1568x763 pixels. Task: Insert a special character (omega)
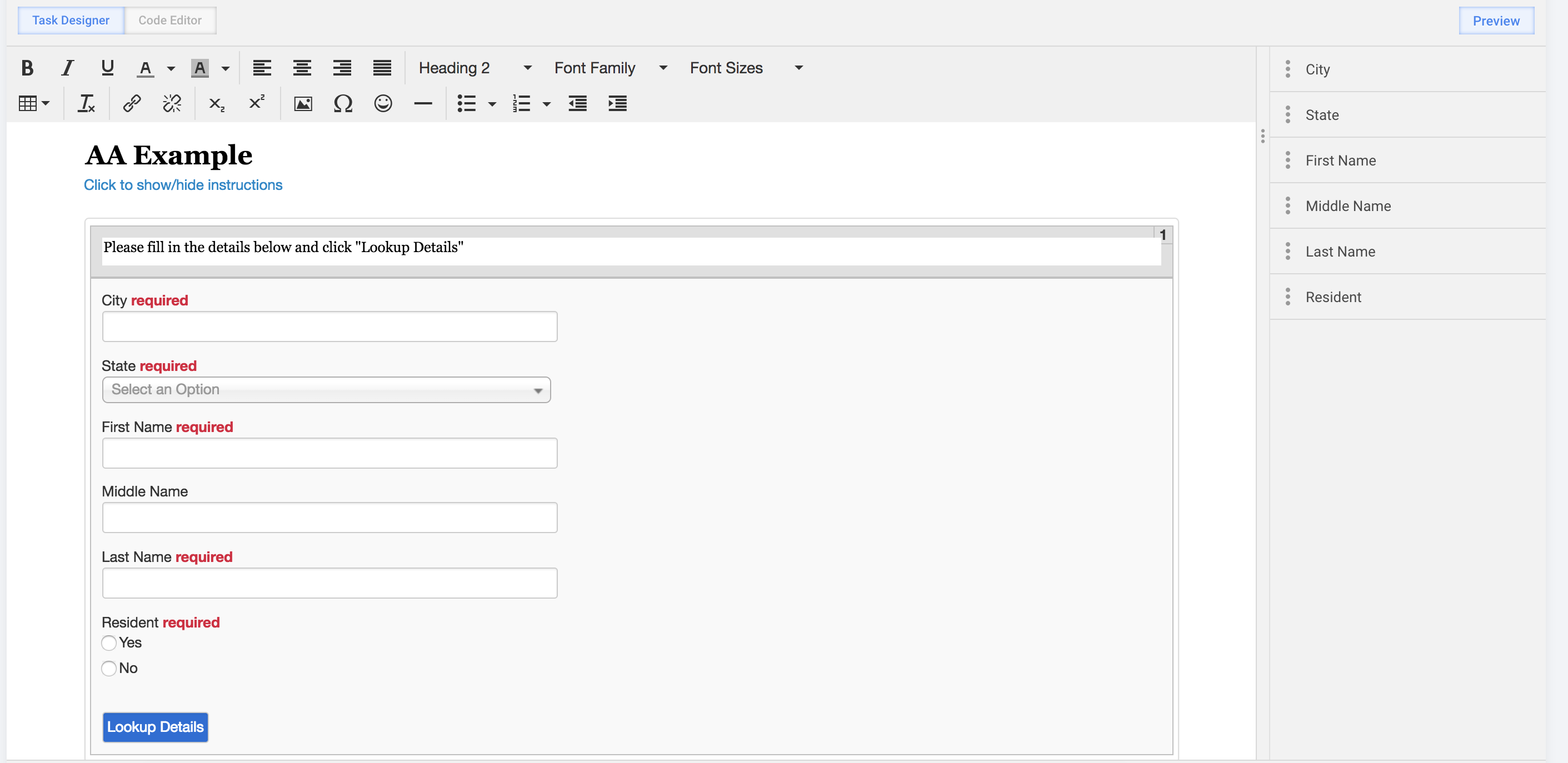(343, 103)
